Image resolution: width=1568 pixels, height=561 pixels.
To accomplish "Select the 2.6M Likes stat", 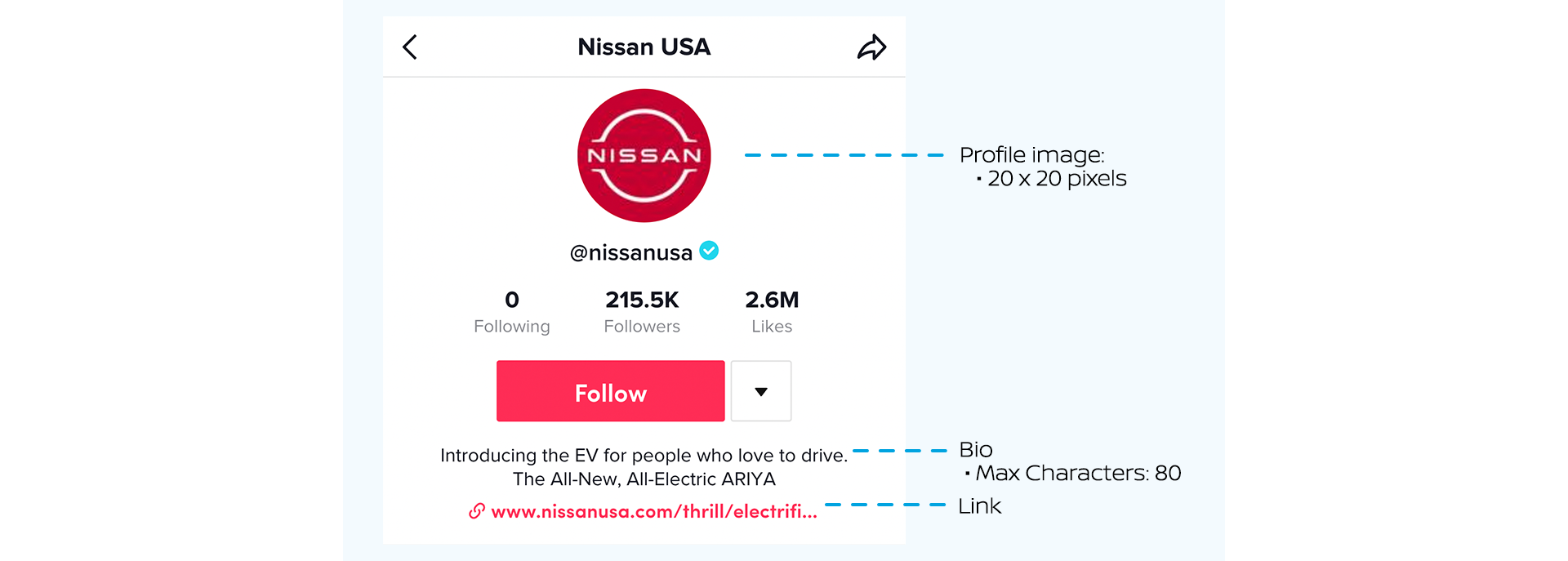I will click(x=772, y=312).
